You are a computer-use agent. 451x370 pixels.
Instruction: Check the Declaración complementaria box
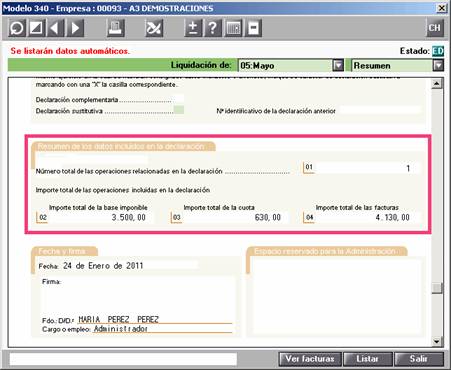179,99
